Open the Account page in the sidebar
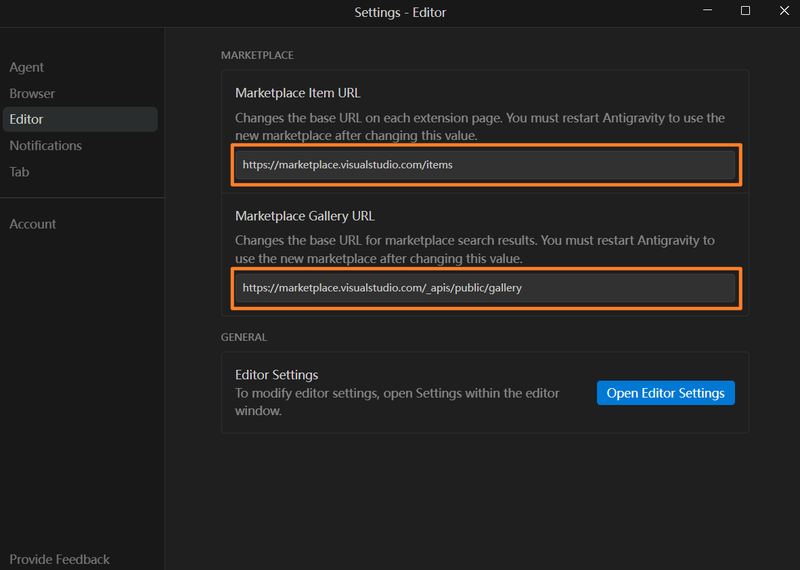 [33, 224]
